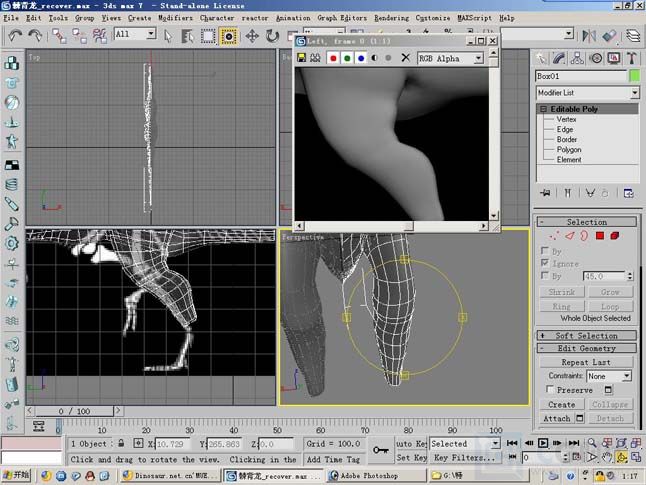This screenshot has height=485, width=646.
Task: Click the Redo arrow in main toolbar
Action: [x=35, y=36]
